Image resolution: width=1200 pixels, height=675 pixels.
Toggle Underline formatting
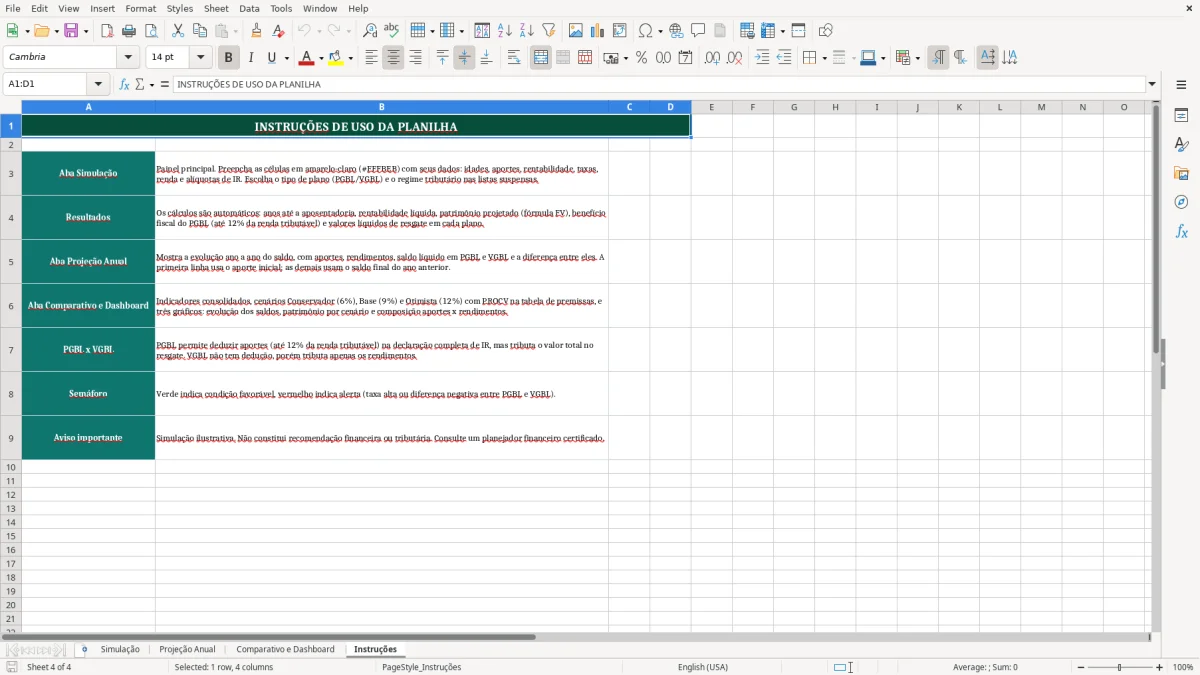point(271,58)
